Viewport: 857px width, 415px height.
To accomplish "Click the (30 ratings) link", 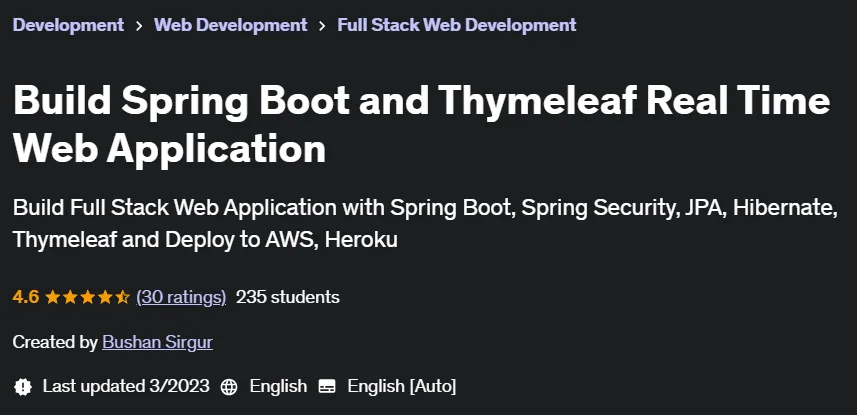I will (x=181, y=297).
